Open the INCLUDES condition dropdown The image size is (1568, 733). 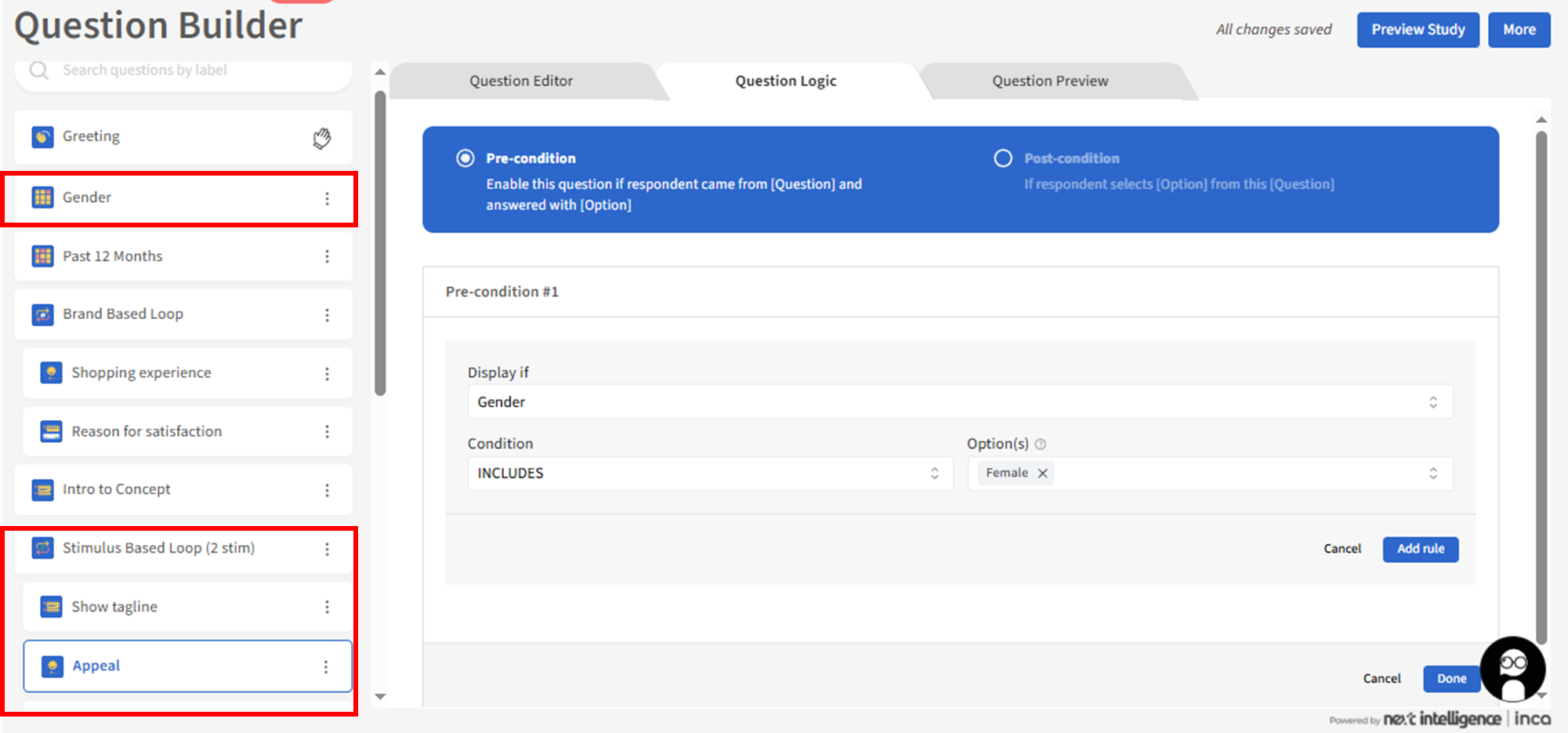(709, 474)
